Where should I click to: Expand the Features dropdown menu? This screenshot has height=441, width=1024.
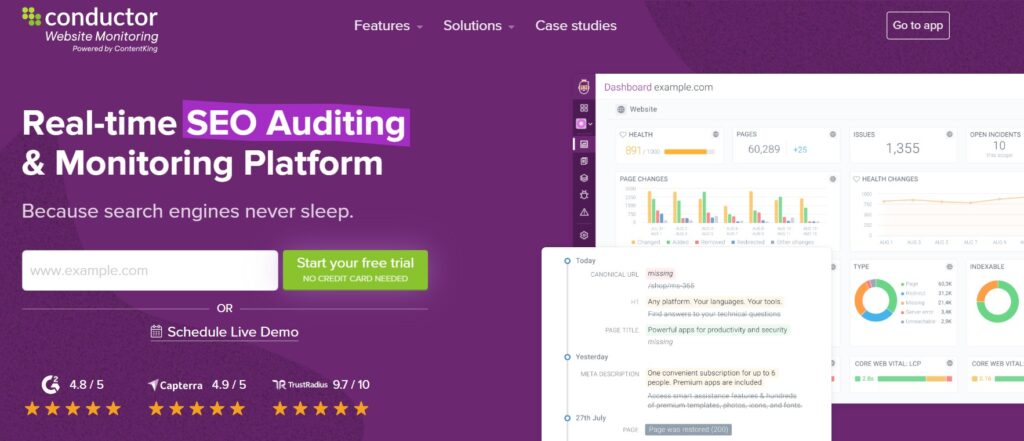point(388,26)
